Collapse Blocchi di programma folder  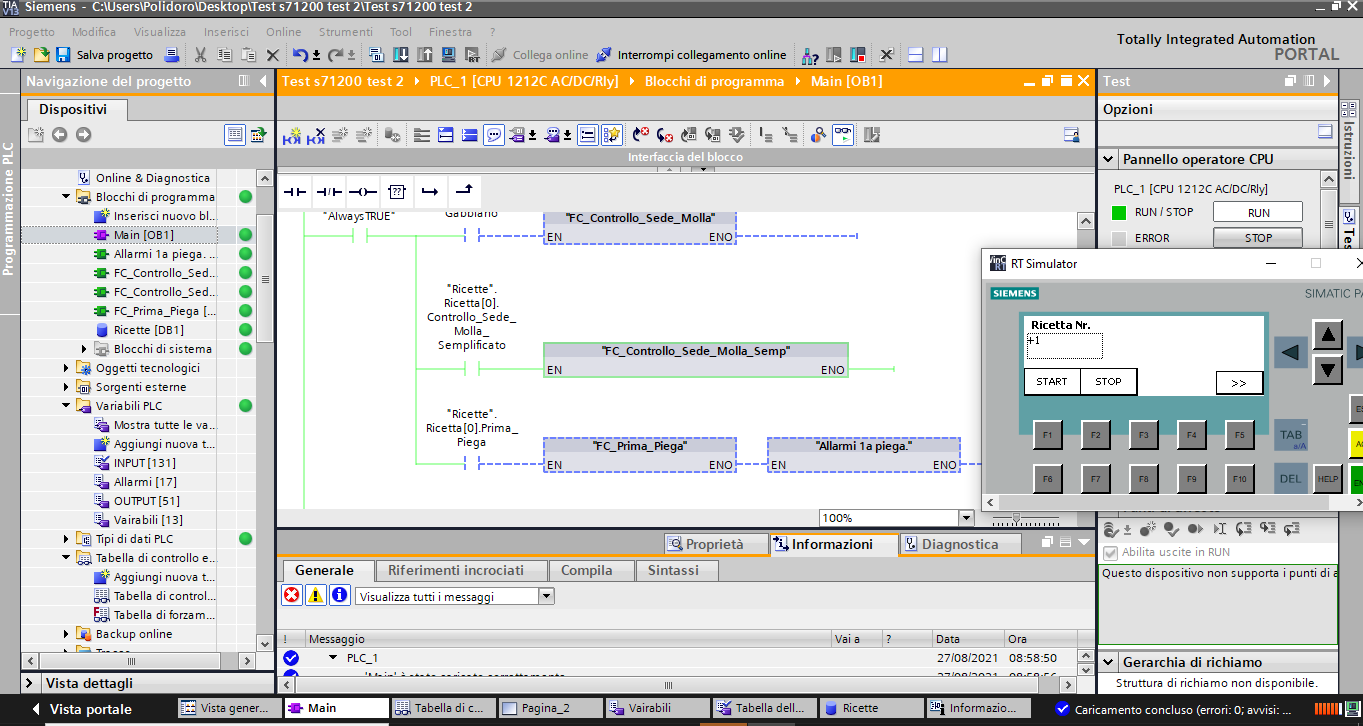68,197
